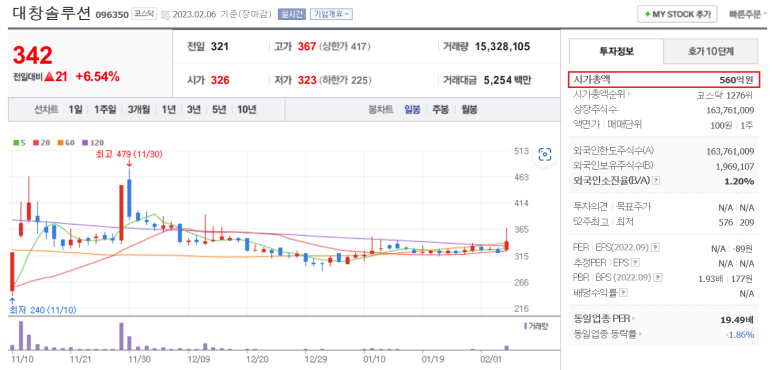
Task: Click the 거래량 value 15,328,105
Action: pyautogui.click(x=503, y=47)
